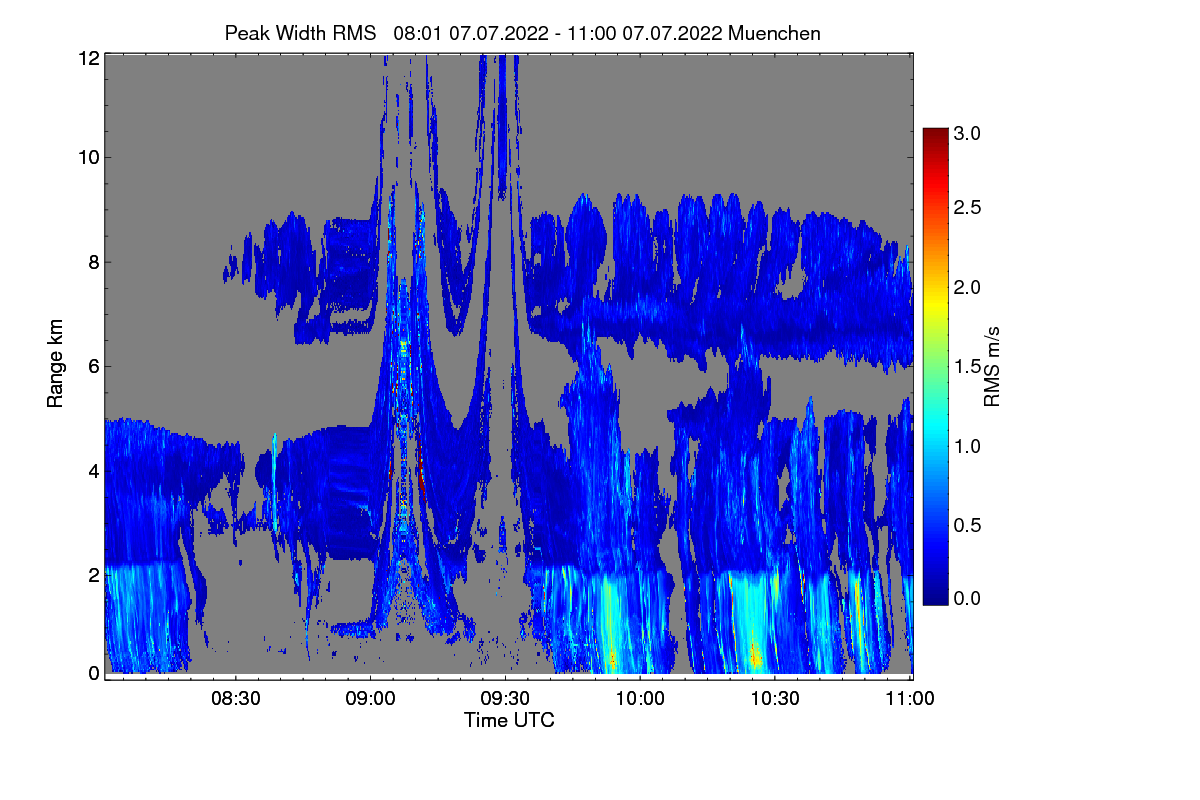Click the range tick label 4
This screenshot has width=1200, height=800.
[x=94, y=470]
